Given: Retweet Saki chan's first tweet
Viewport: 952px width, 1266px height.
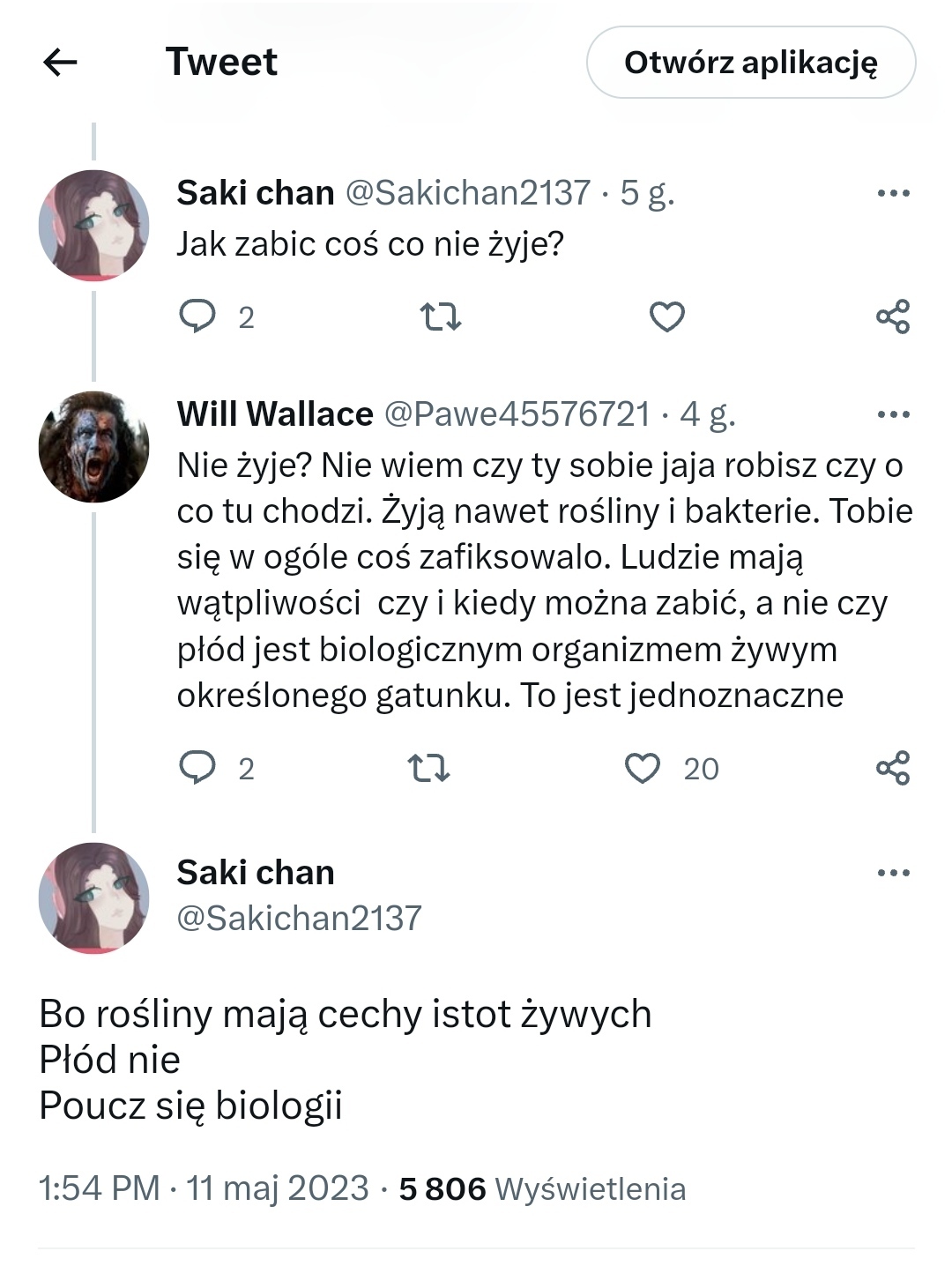Looking at the screenshot, I should (x=440, y=316).
